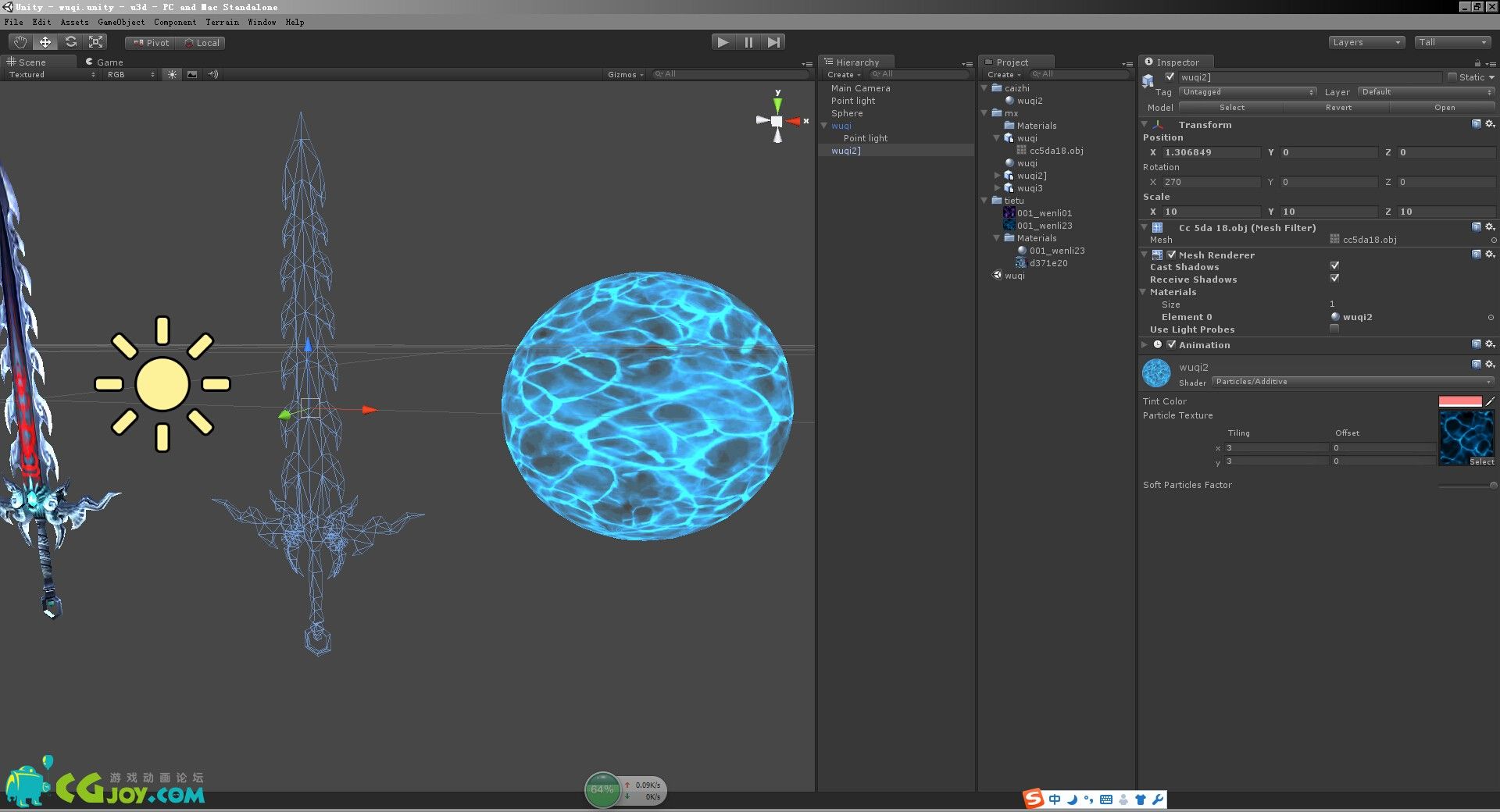Open the Tall layout dropdown
1500x812 pixels.
coord(1453,42)
